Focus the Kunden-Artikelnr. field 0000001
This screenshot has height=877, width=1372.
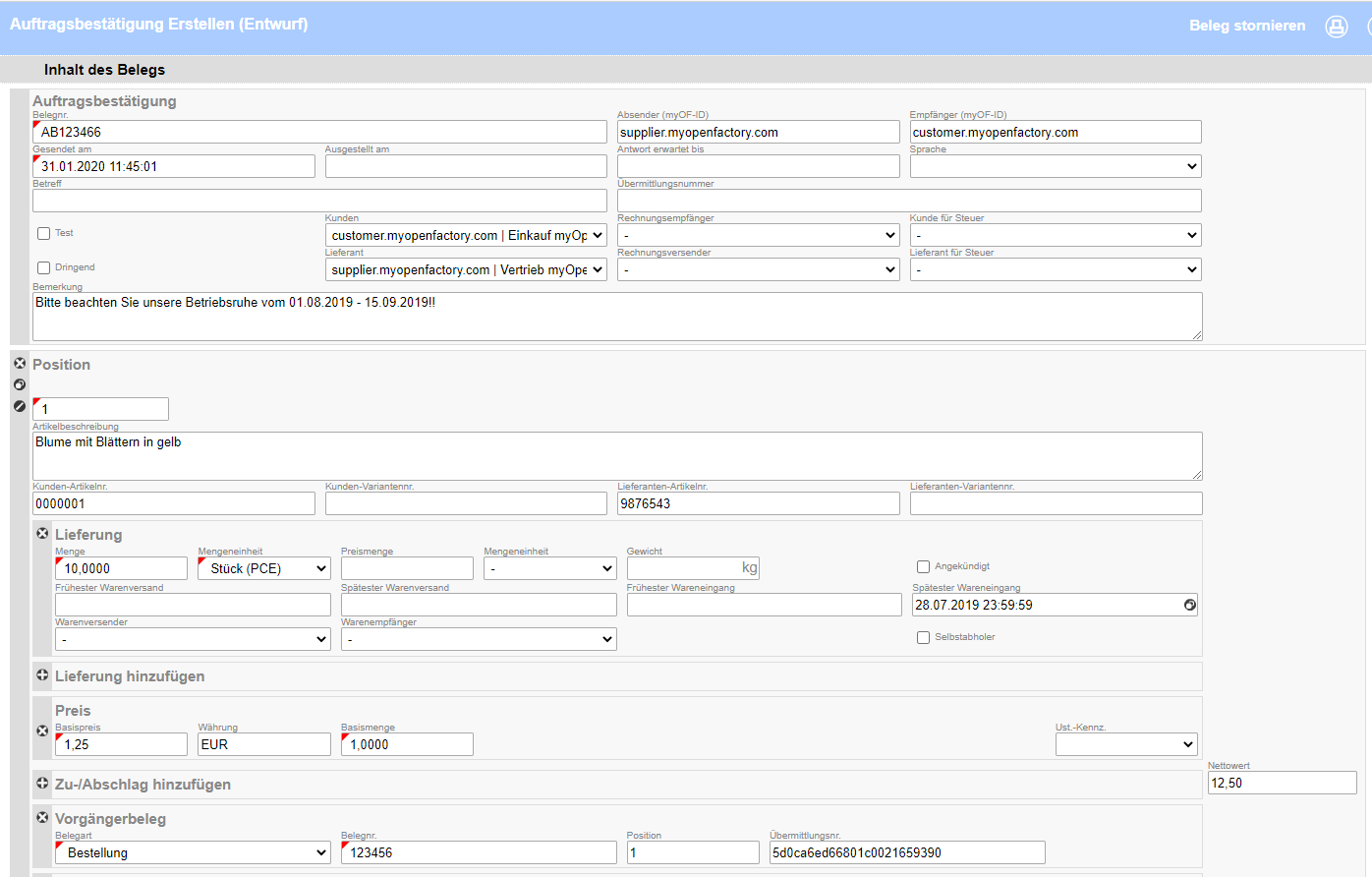[x=174, y=503]
